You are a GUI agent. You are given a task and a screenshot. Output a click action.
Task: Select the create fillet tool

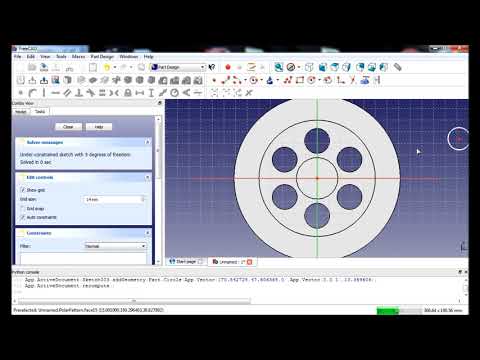[x=340, y=80]
